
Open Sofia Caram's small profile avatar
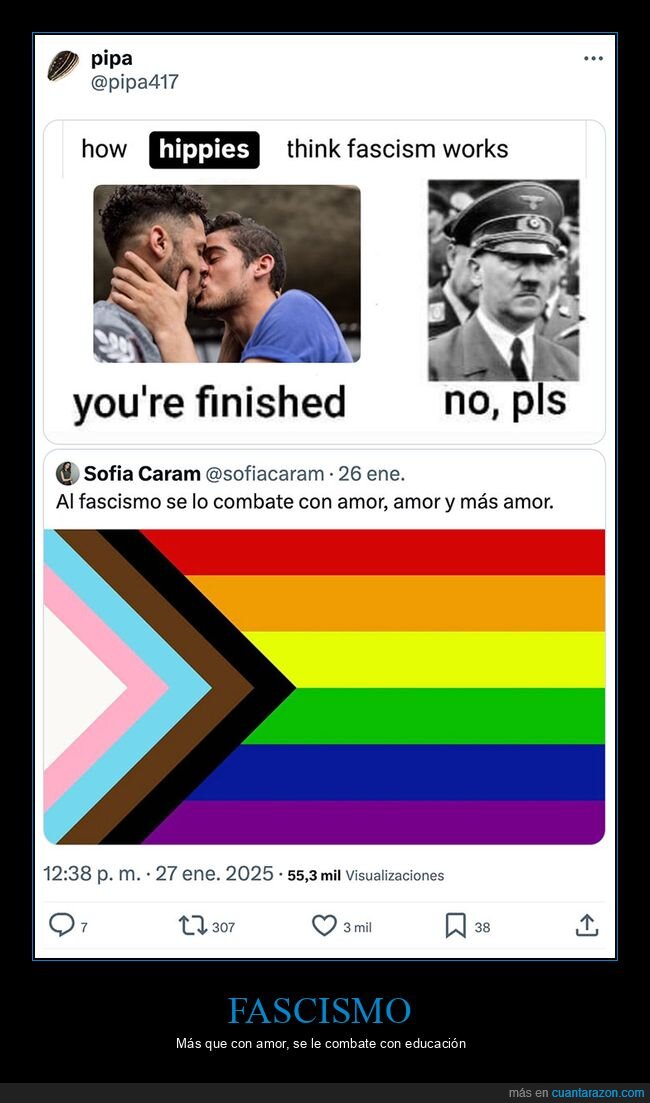(68, 473)
